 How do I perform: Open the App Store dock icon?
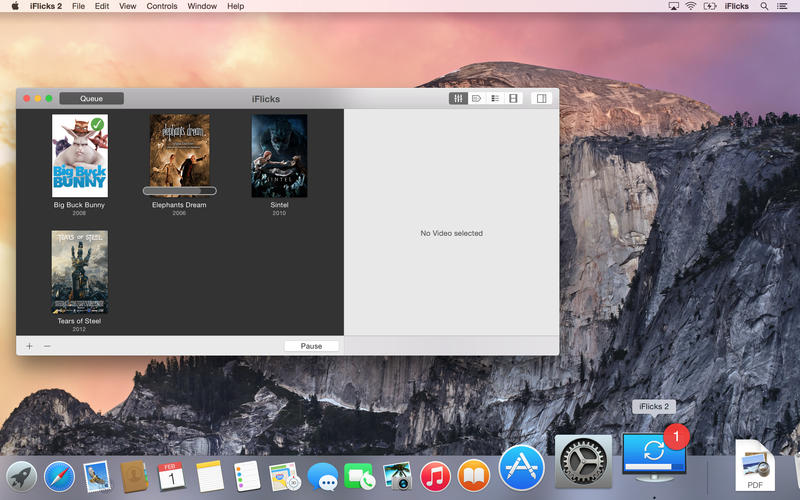521,468
